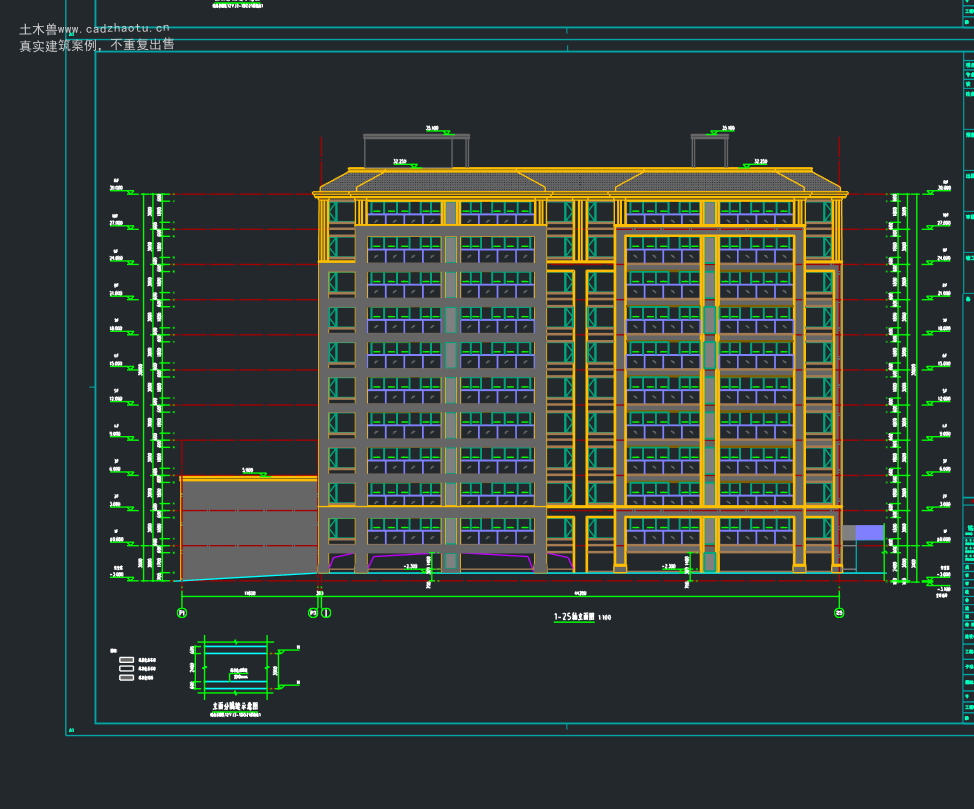Viewport: 974px width, 809px height.
Task: Click the 18.000 elevation label on left
Action: click(116, 328)
